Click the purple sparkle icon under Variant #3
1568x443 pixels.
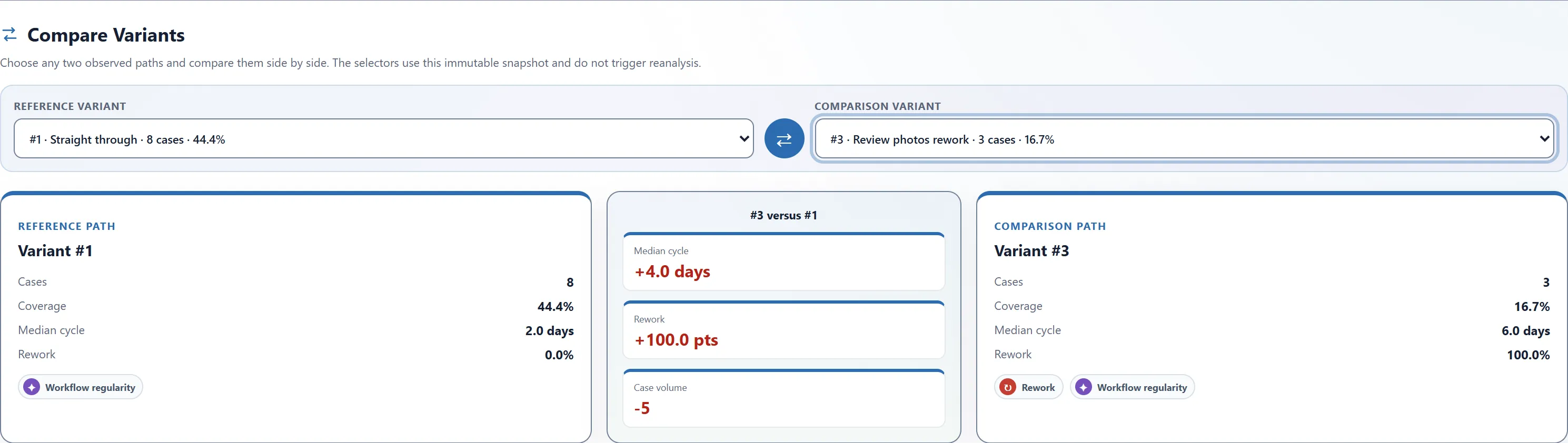pyautogui.click(x=1084, y=387)
